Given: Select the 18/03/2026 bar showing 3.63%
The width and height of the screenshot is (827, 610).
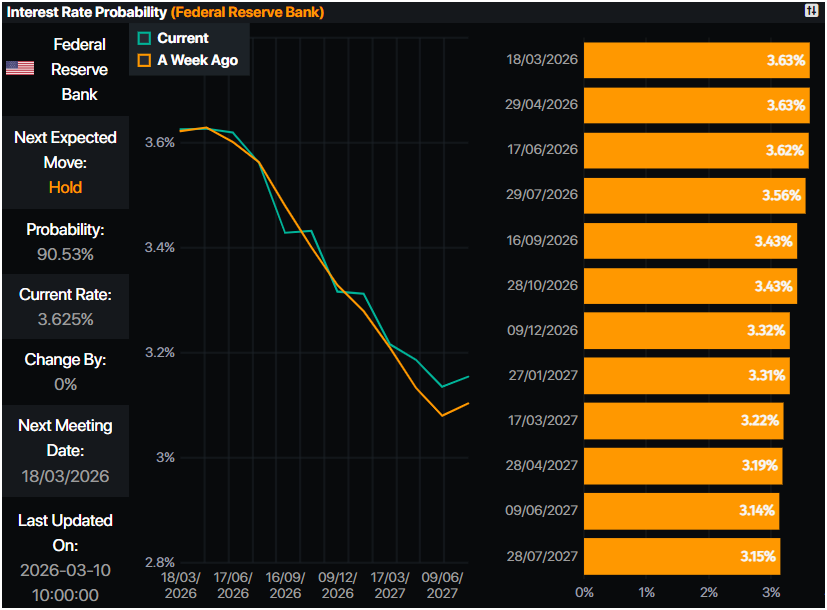Looking at the screenshot, I should pos(696,60).
